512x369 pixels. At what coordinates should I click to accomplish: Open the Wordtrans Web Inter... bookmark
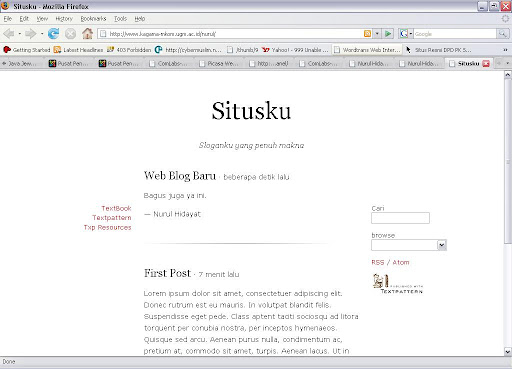point(367,50)
